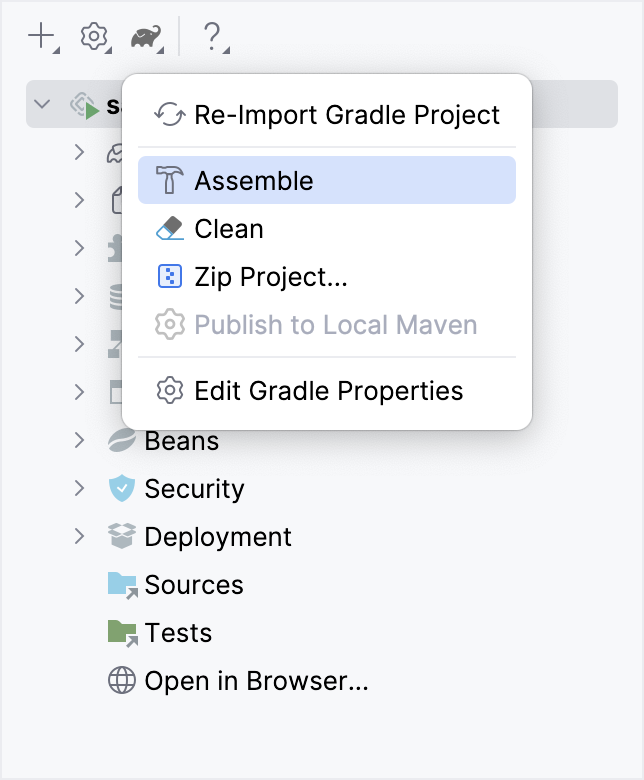Click the plus Add toolbar icon
The image size is (644, 780).
tap(41, 37)
